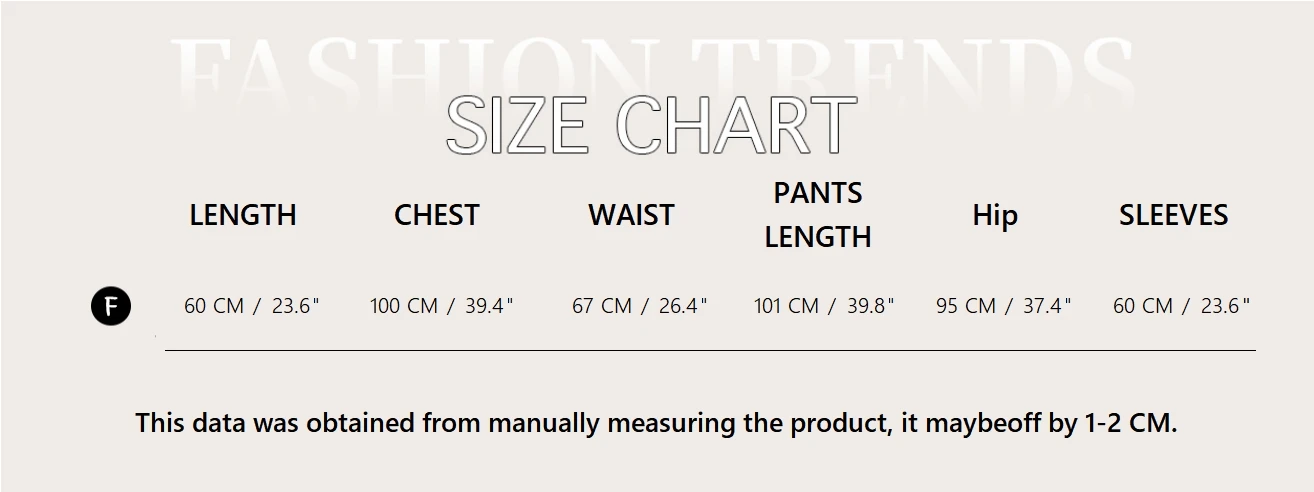Viewport: 1314px width, 492px height.
Task: Click the SIZE CHART title text
Action: coord(651,126)
